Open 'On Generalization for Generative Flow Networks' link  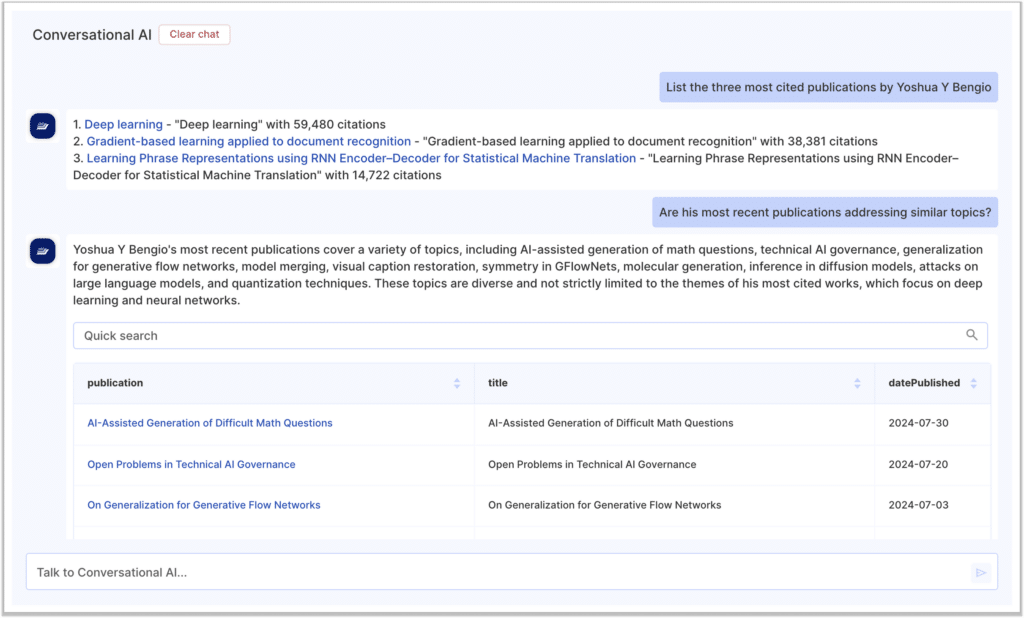(204, 505)
